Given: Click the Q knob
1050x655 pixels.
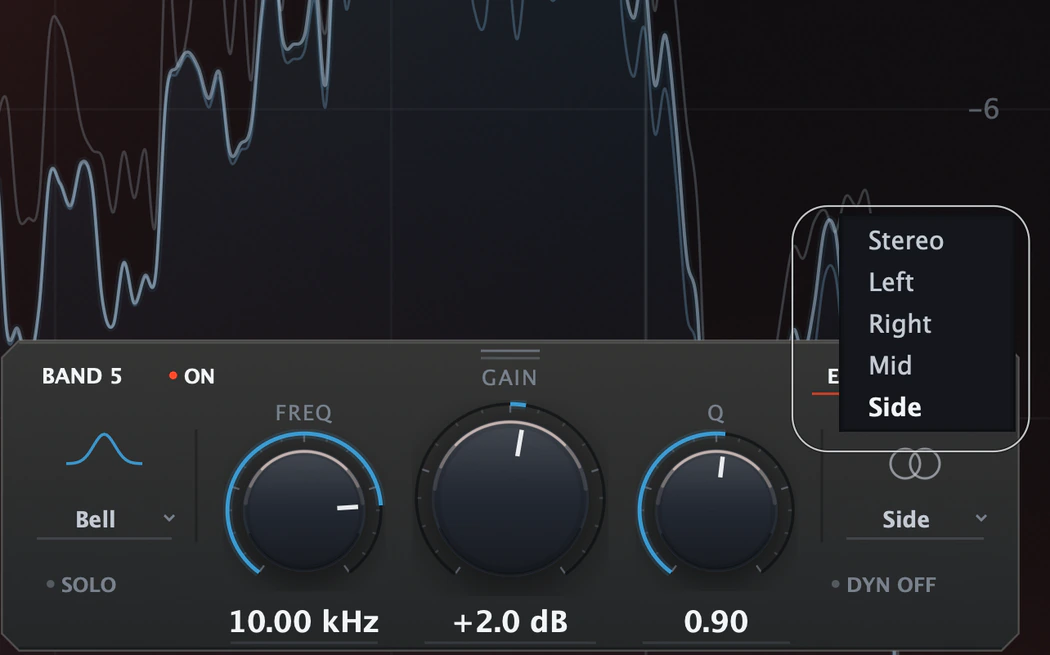Looking at the screenshot, I should [716, 509].
